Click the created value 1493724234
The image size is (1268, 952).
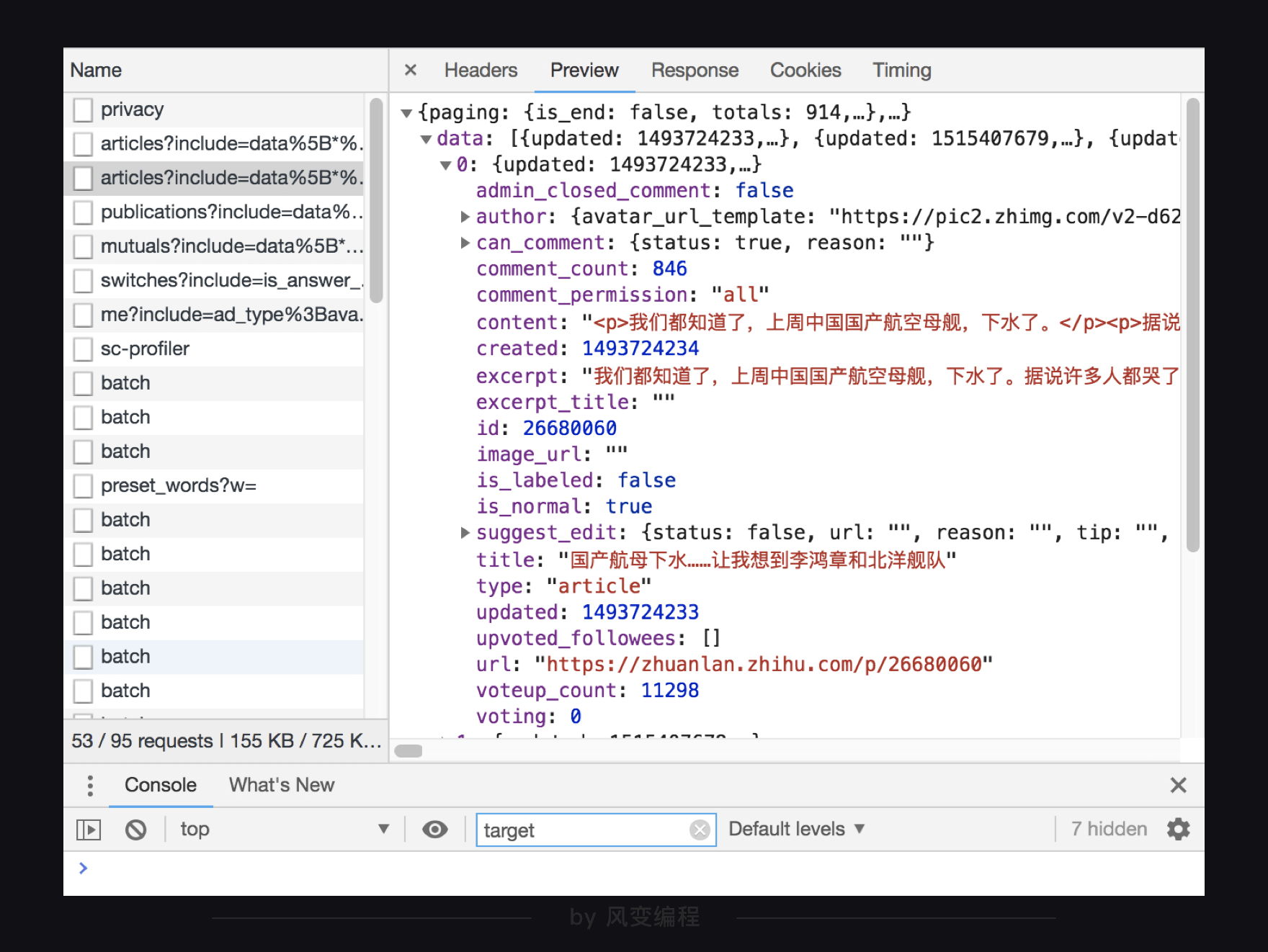pyautogui.click(x=640, y=348)
